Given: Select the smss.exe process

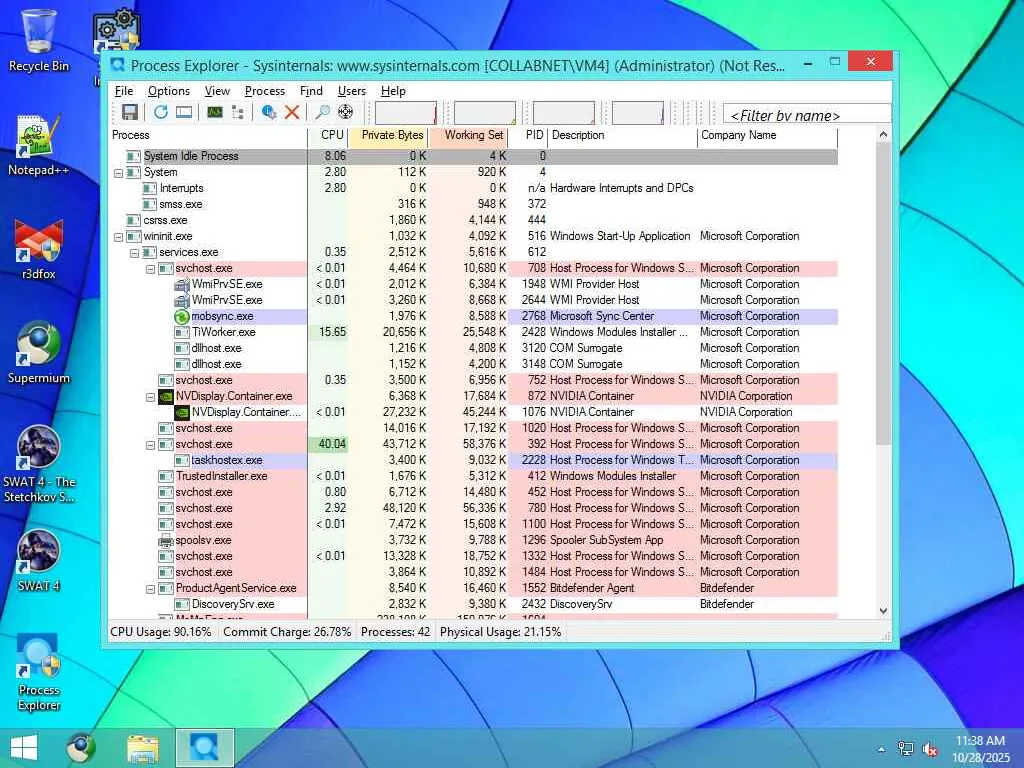Looking at the screenshot, I should tap(181, 204).
